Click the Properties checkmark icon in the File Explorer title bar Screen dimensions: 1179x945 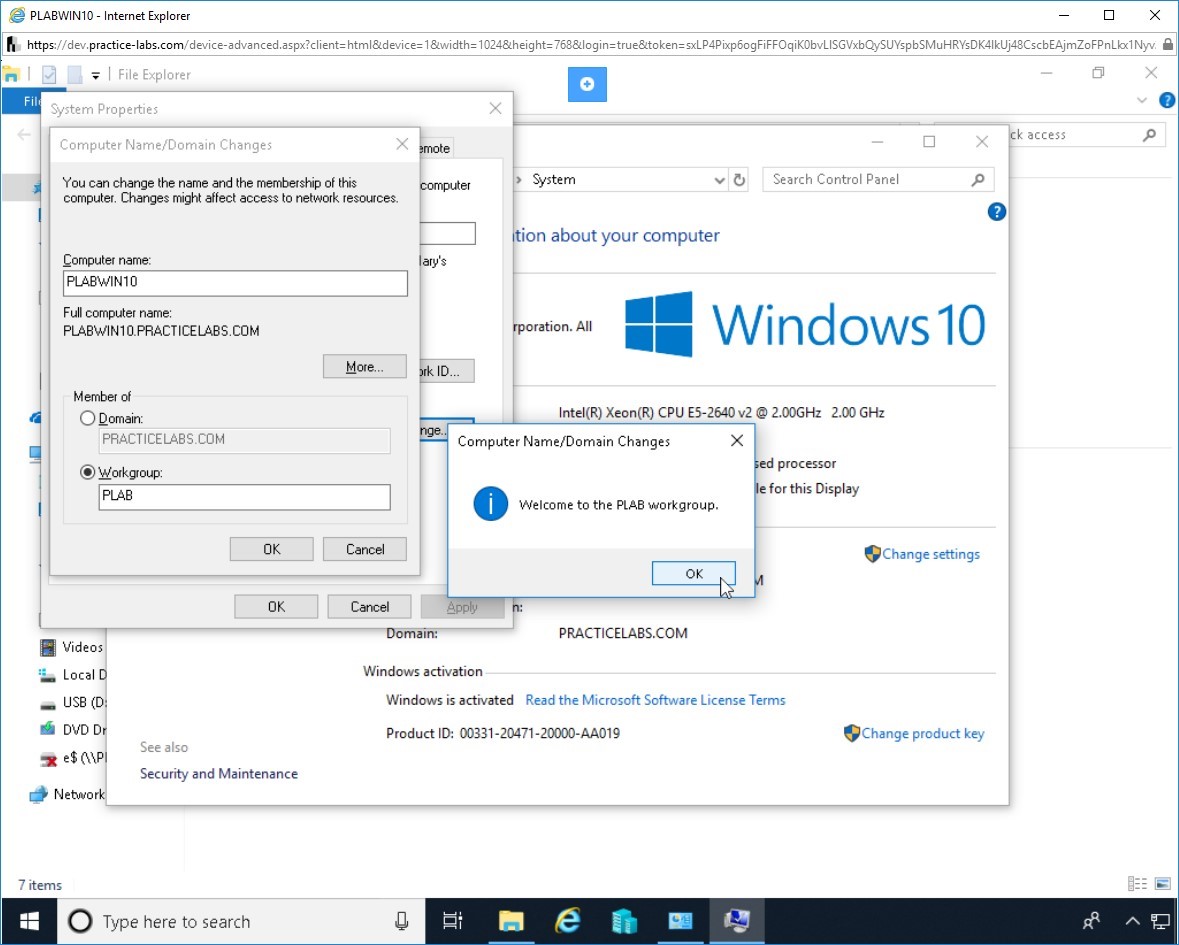pyautogui.click(x=50, y=74)
